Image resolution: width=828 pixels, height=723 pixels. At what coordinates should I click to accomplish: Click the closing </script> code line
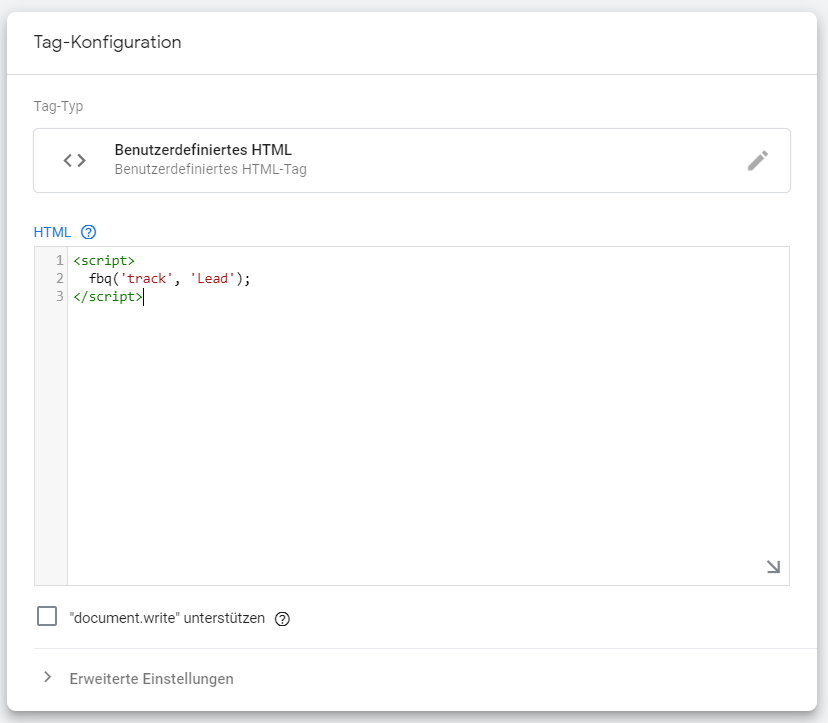pyautogui.click(x=108, y=296)
